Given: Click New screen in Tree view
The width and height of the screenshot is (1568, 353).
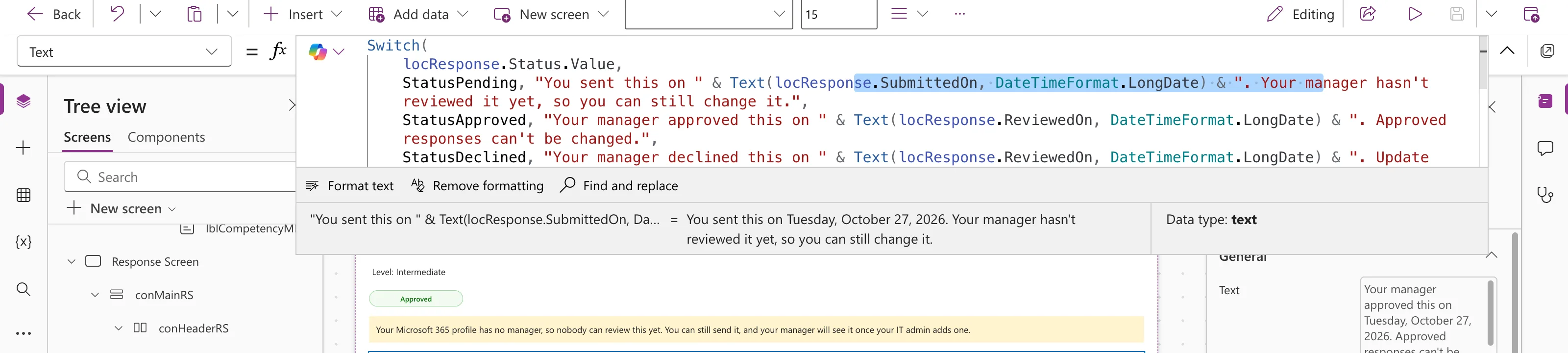Looking at the screenshot, I should (x=122, y=208).
